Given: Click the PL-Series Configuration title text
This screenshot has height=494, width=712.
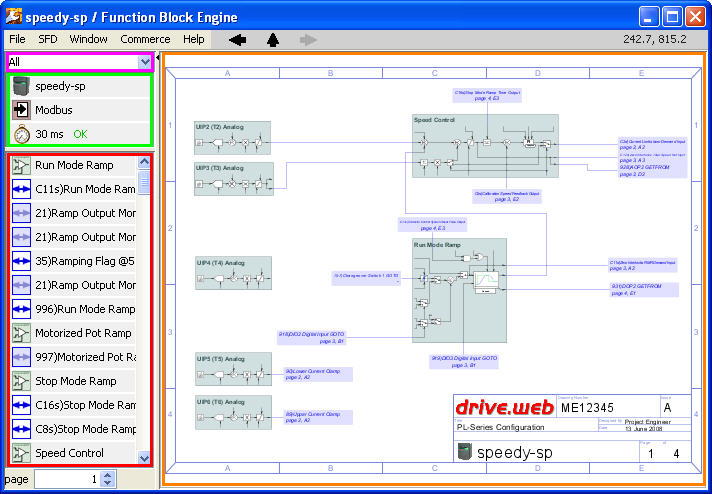Looking at the screenshot, I should point(500,427).
